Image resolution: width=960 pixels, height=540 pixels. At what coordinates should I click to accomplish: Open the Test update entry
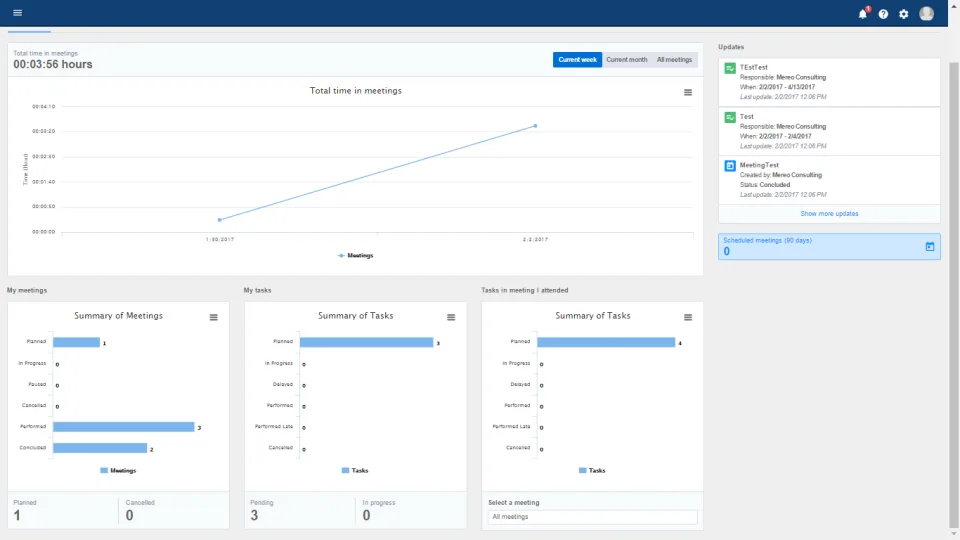[x=829, y=131]
